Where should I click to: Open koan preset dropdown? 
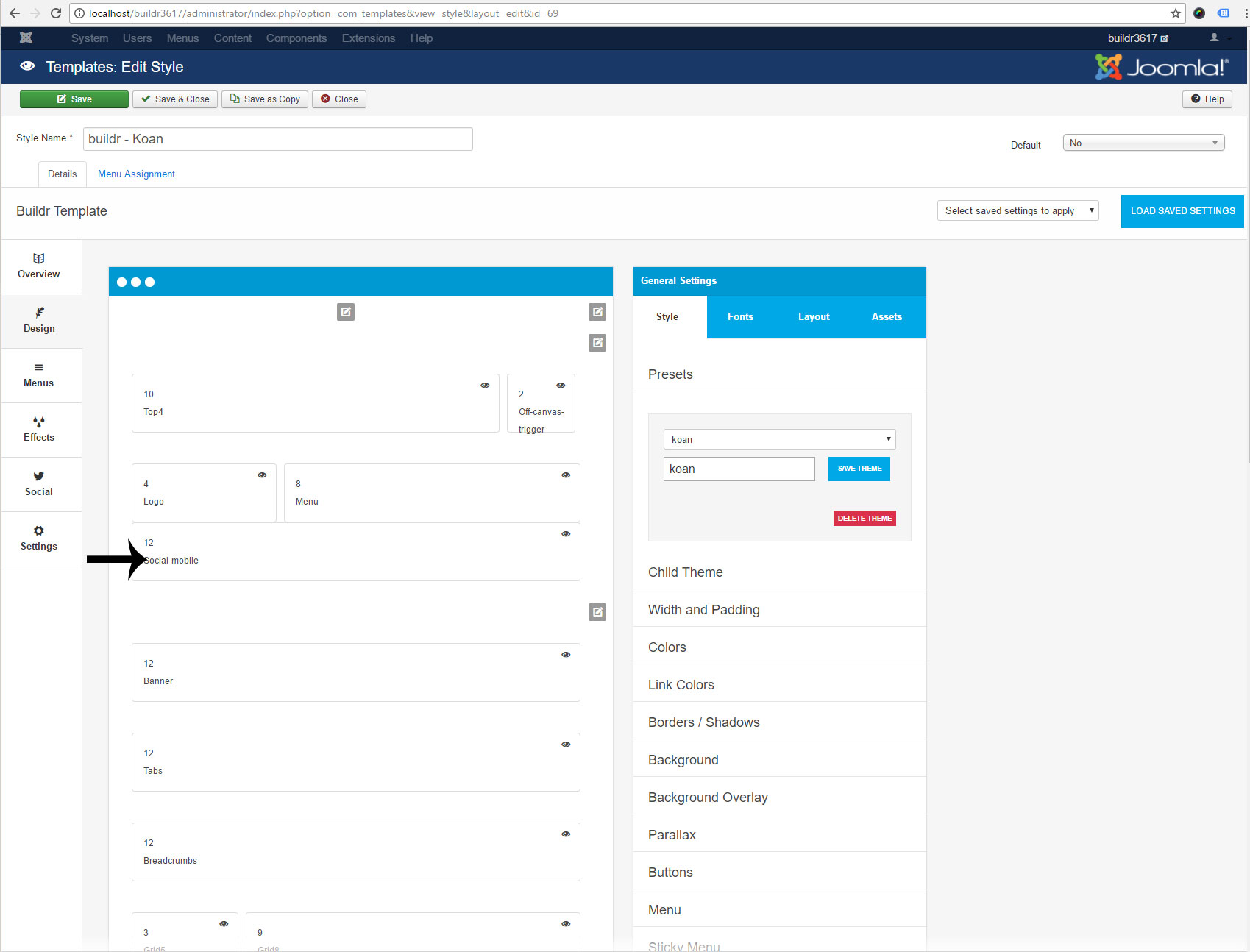click(779, 439)
